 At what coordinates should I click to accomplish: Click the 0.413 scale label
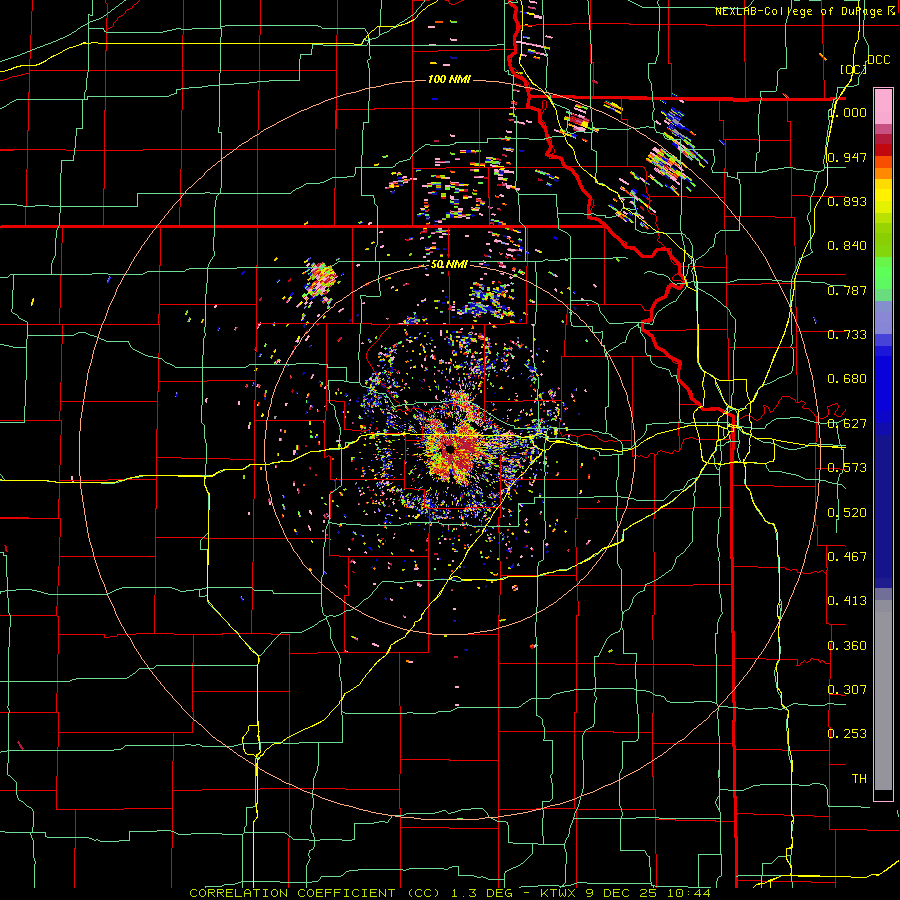(x=847, y=601)
